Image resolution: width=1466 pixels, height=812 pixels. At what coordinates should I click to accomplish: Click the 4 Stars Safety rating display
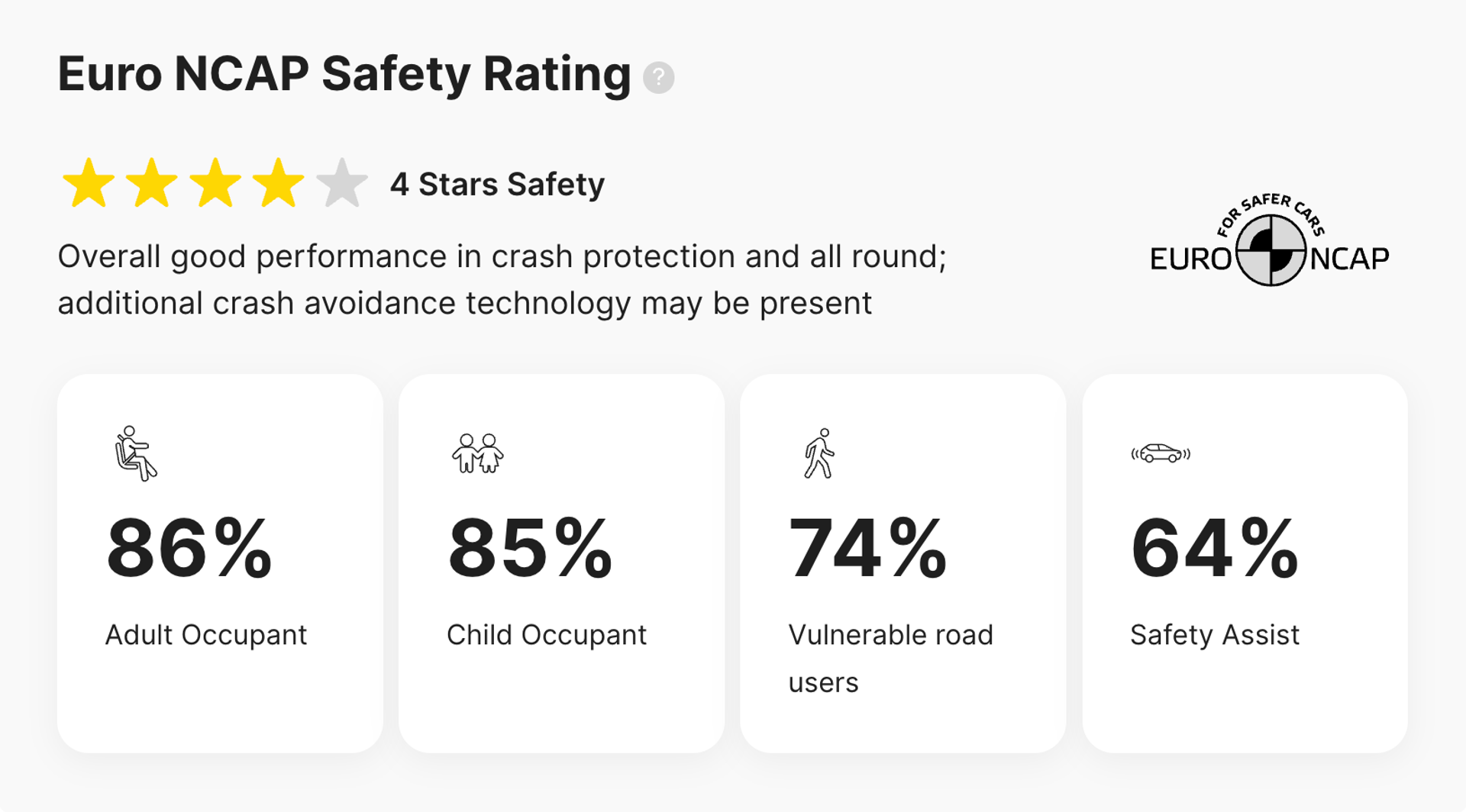click(497, 183)
